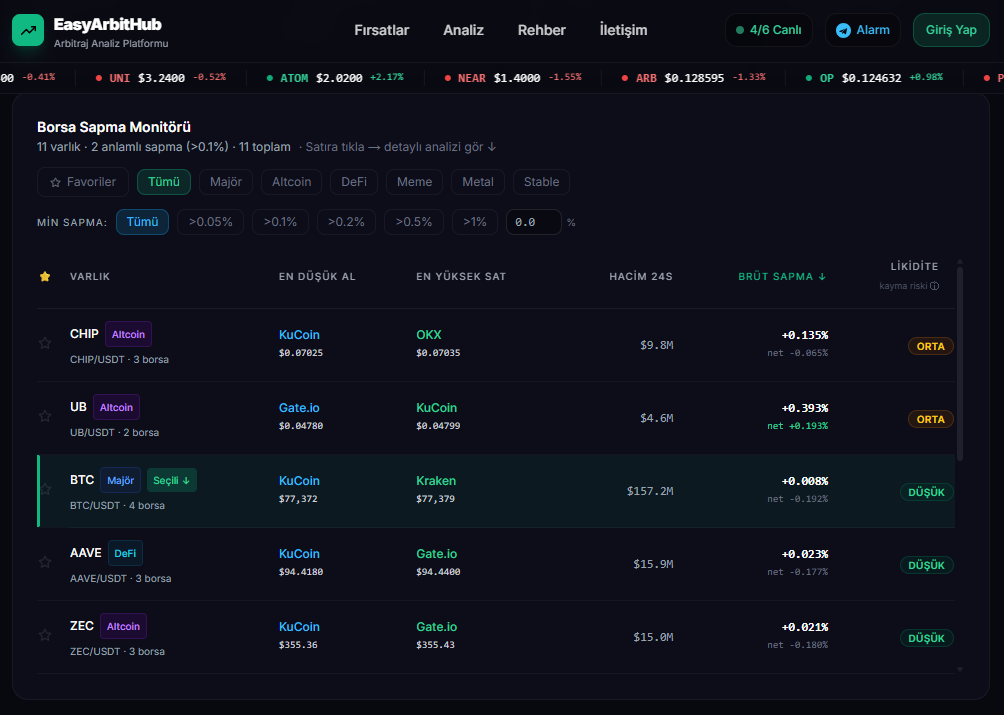Star the UB row as a favorite

click(x=45, y=416)
